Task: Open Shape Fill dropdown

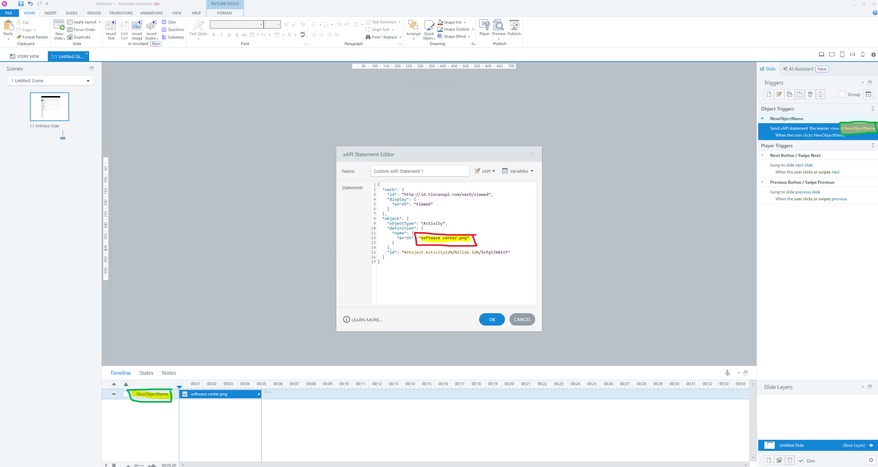Action: pyautogui.click(x=465, y=22)
